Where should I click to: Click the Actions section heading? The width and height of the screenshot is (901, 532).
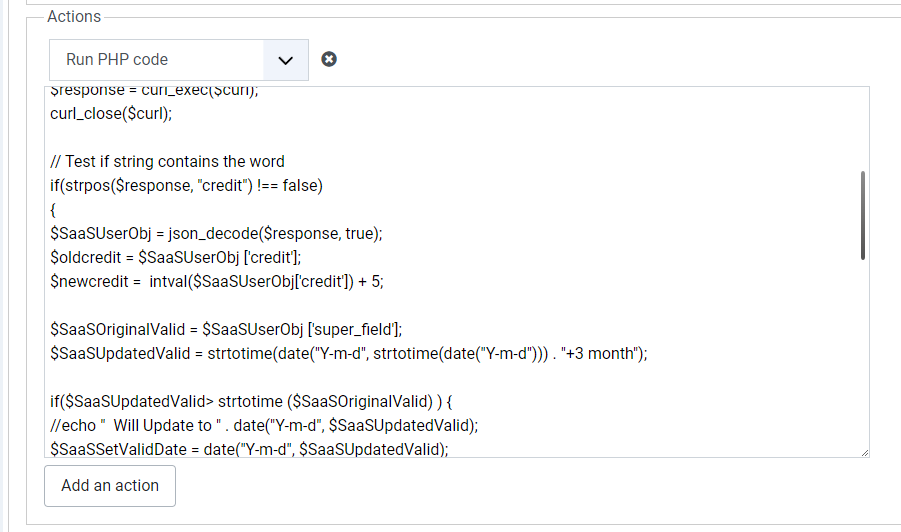click(74, 17)
